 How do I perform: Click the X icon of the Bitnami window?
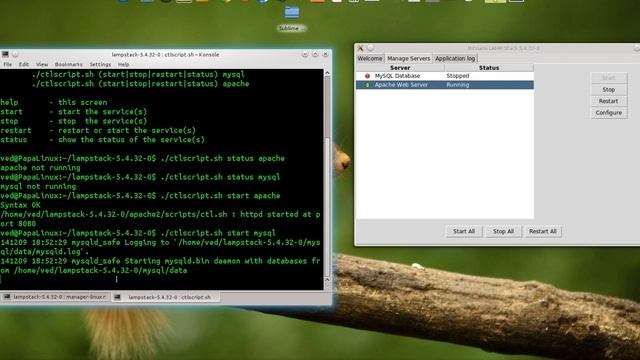(x=360, y=48)
